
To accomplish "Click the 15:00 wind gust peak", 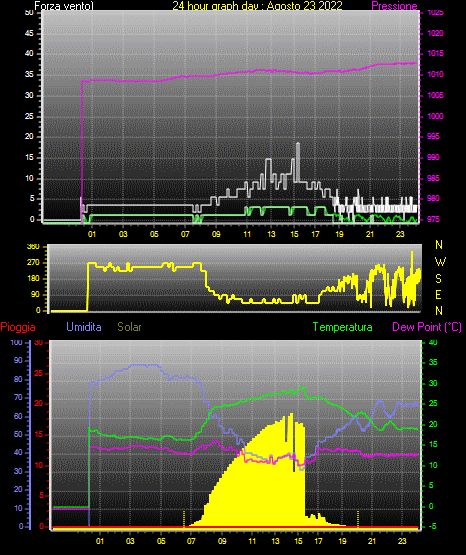I will click(x=298, y=143).
